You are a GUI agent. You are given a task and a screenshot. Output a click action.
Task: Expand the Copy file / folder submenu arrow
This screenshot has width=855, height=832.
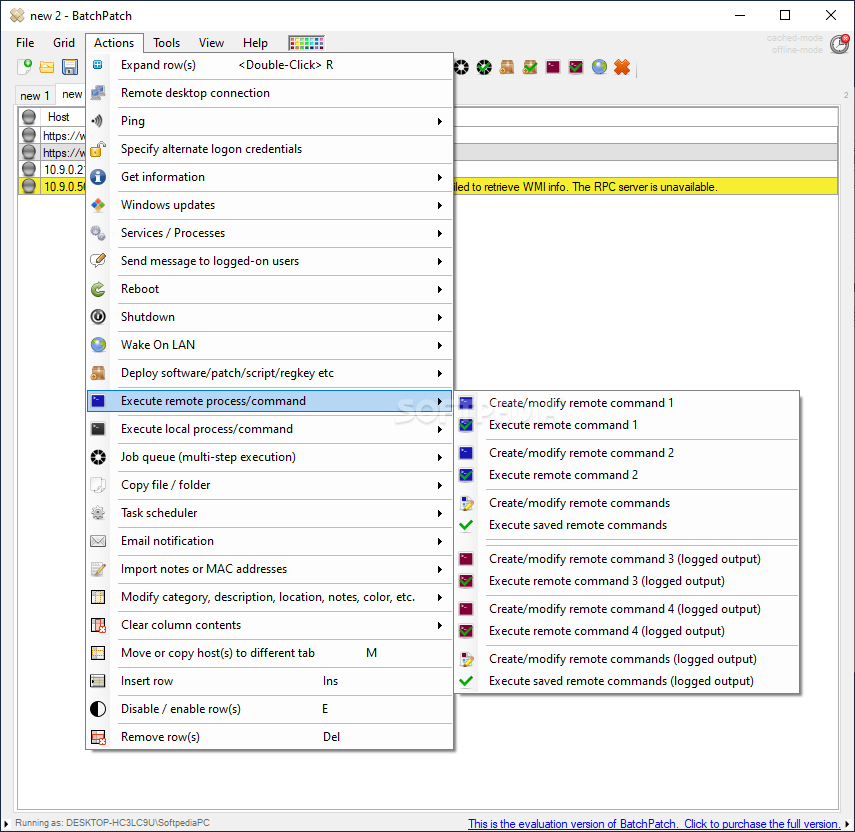click(x=439, y=485)
